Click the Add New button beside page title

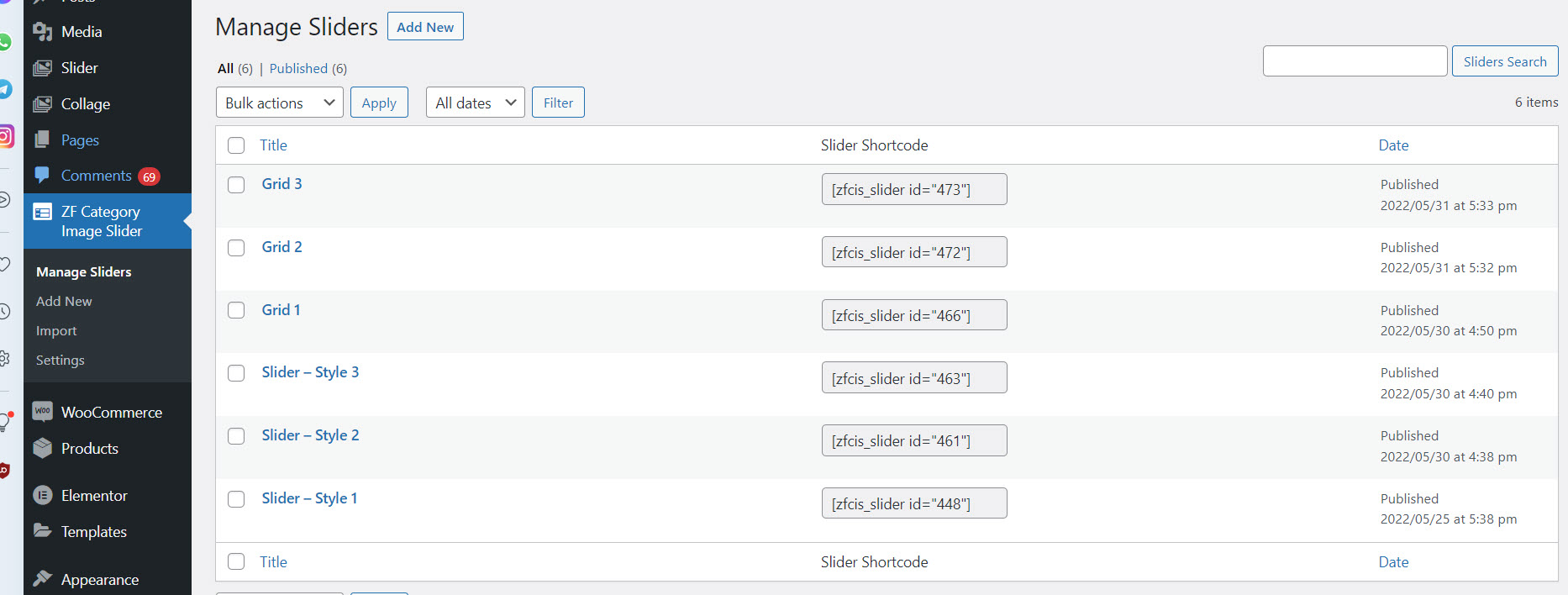tap(425, 27)
